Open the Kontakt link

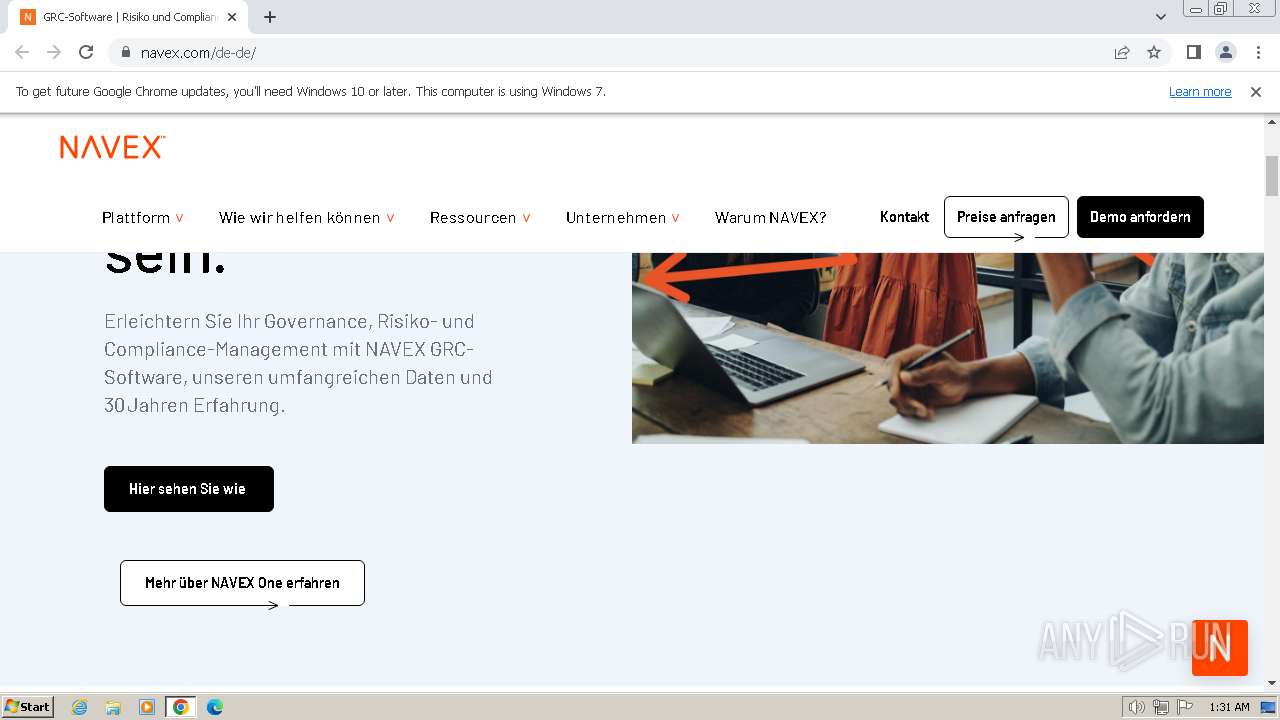pos(904,217)
